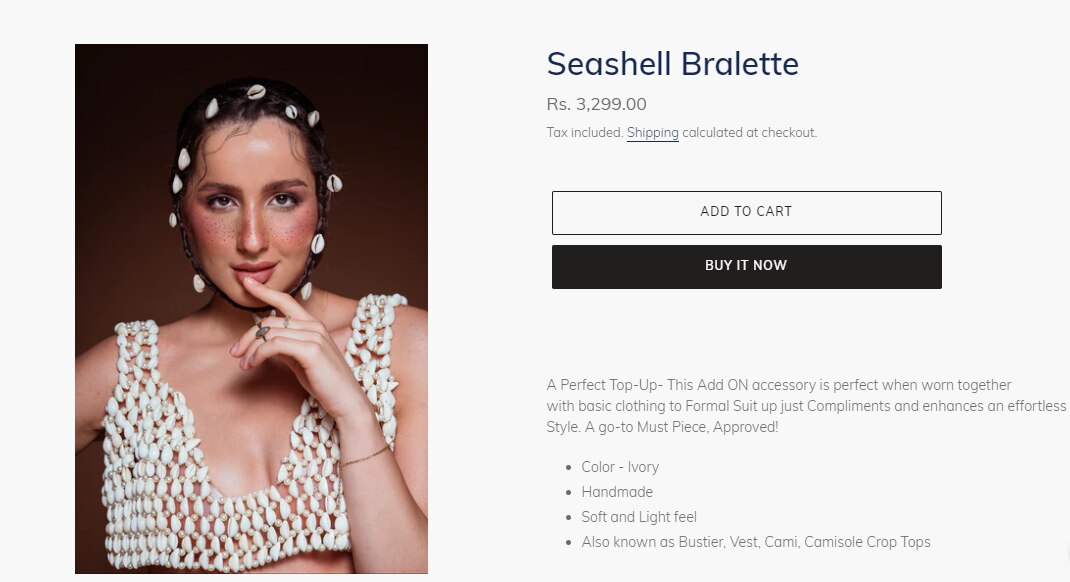Click the bullet dot before 'Color - Ivory'
Viewport: 1070px width, 582px height.
(x=568, y=468)
